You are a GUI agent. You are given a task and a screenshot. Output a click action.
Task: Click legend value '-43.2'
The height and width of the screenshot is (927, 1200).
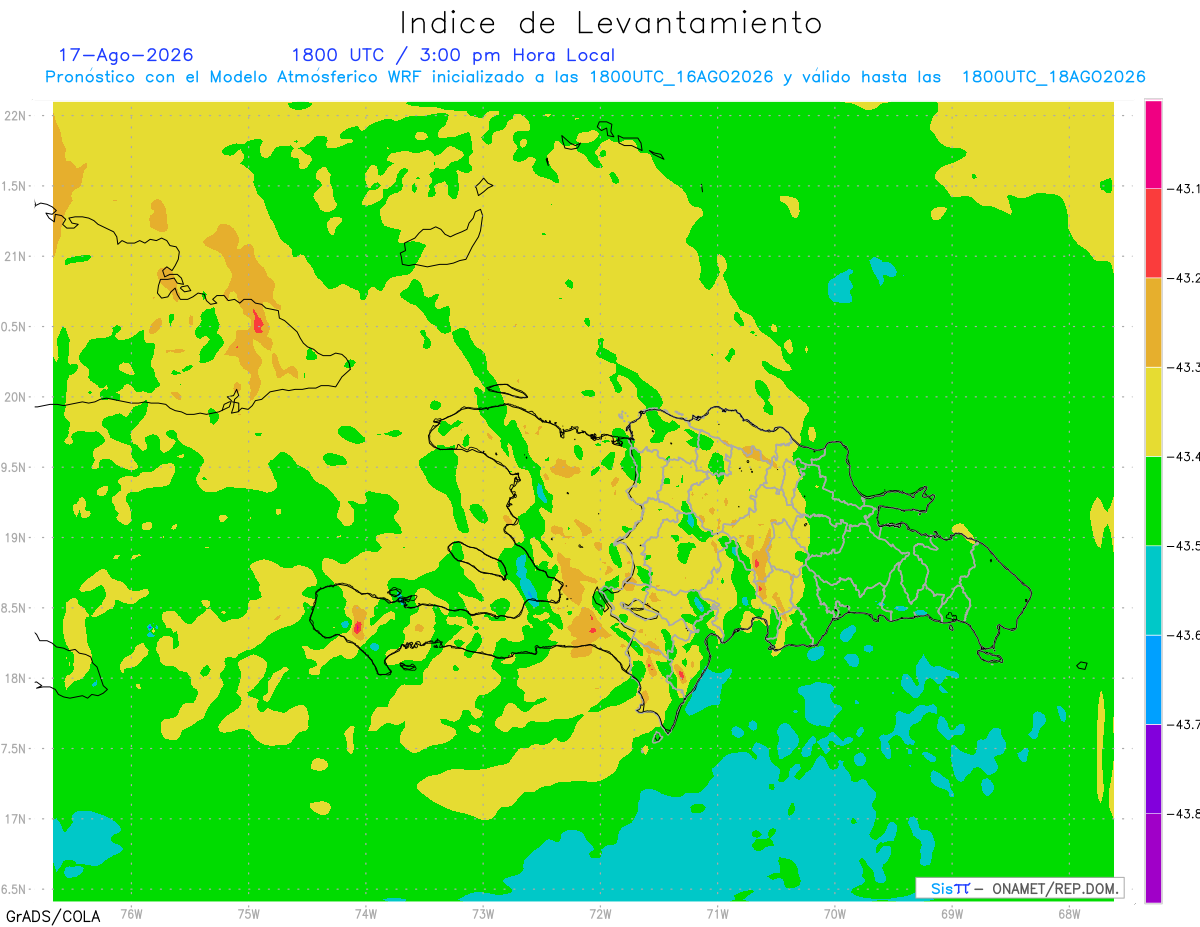pos(1183,277)
